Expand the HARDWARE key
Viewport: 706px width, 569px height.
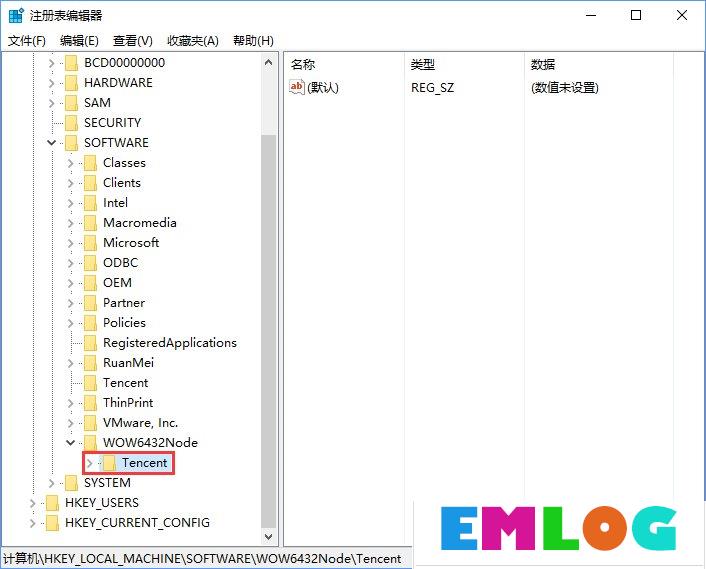[x=51, y=83]
